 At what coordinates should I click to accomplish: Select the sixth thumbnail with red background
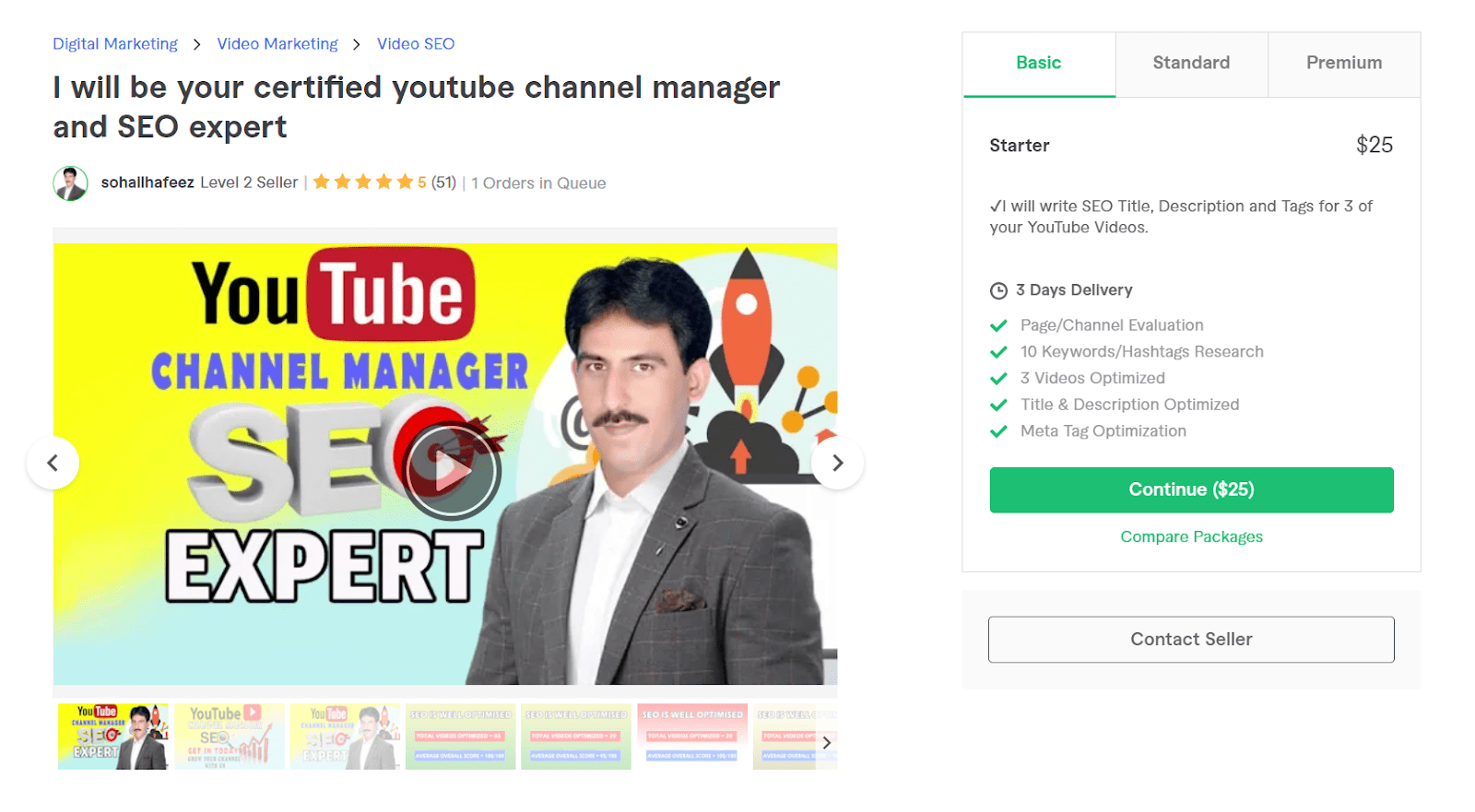692,736
